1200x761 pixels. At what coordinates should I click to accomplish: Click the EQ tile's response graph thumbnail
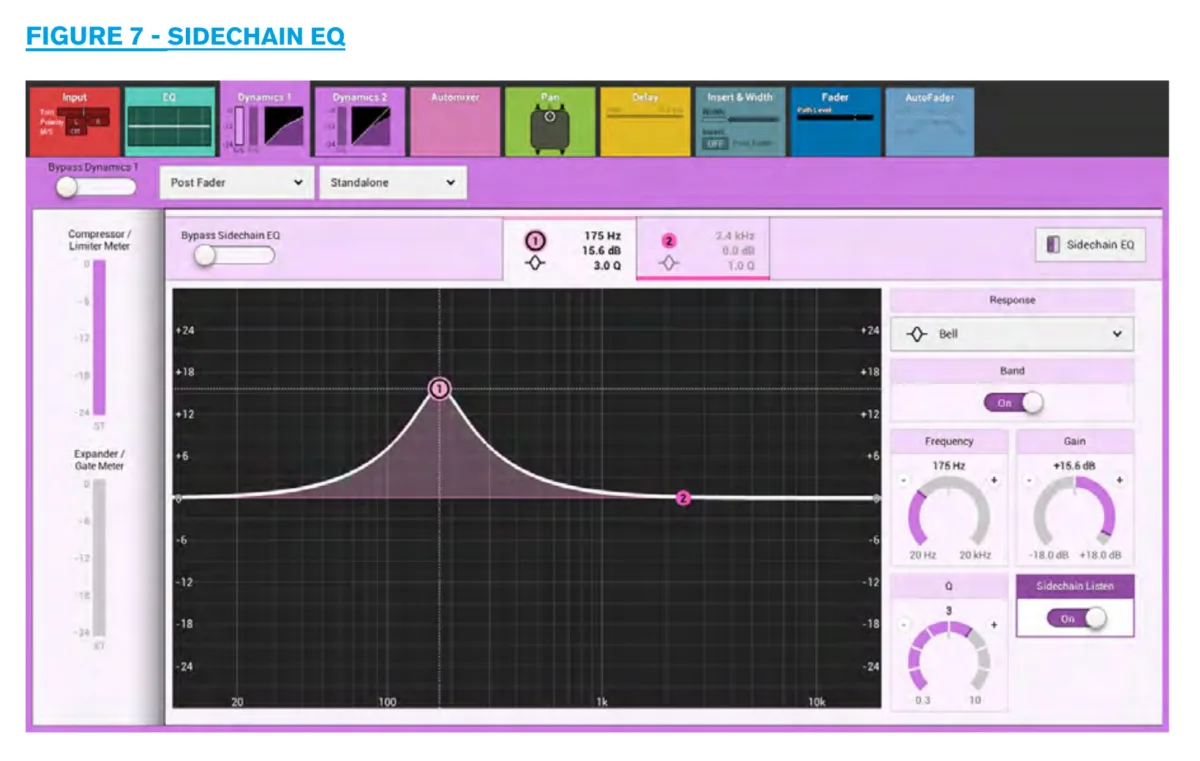click(169, 128)
